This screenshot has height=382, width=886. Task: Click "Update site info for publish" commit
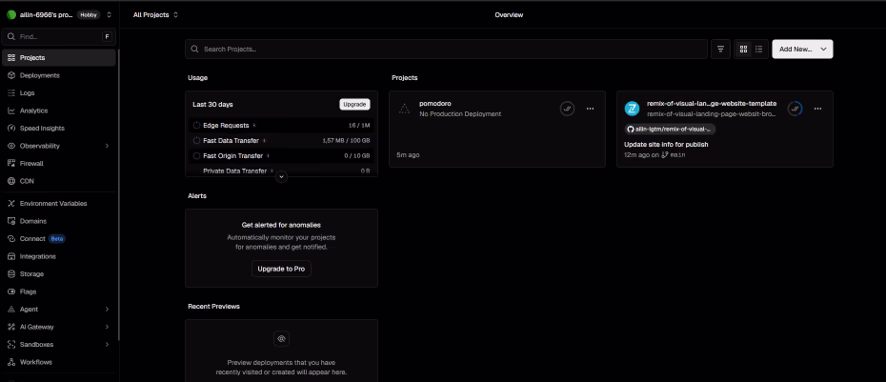tap(666, 145)
